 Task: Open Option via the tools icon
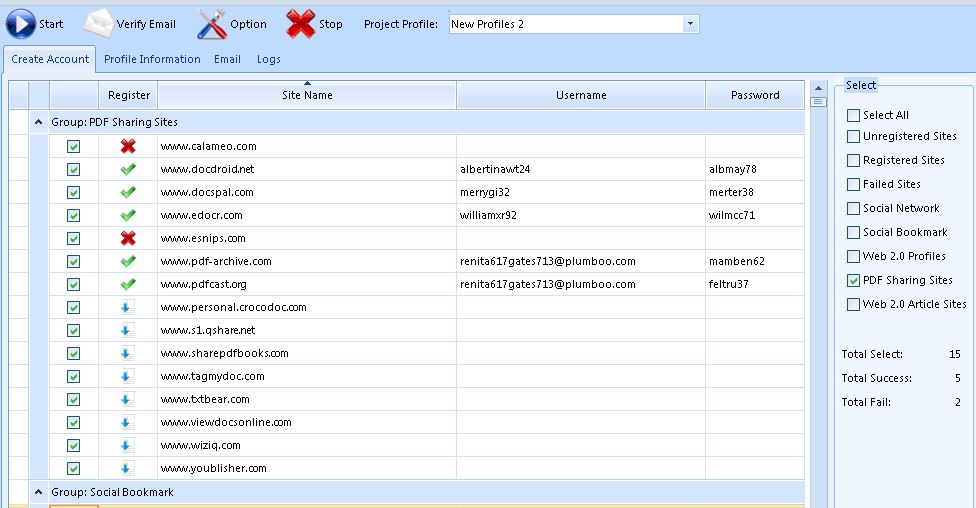coord(212,24)
